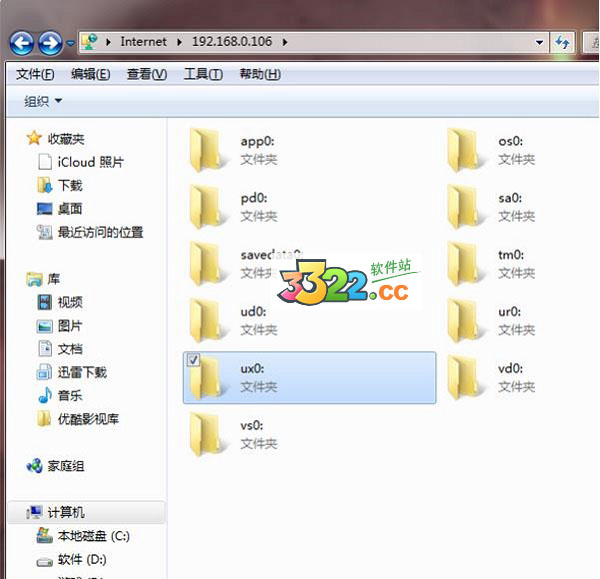This screenshot has height=579, width=600.
Task: Expand the arrow after 192.168.0.106
Action: 285,42
